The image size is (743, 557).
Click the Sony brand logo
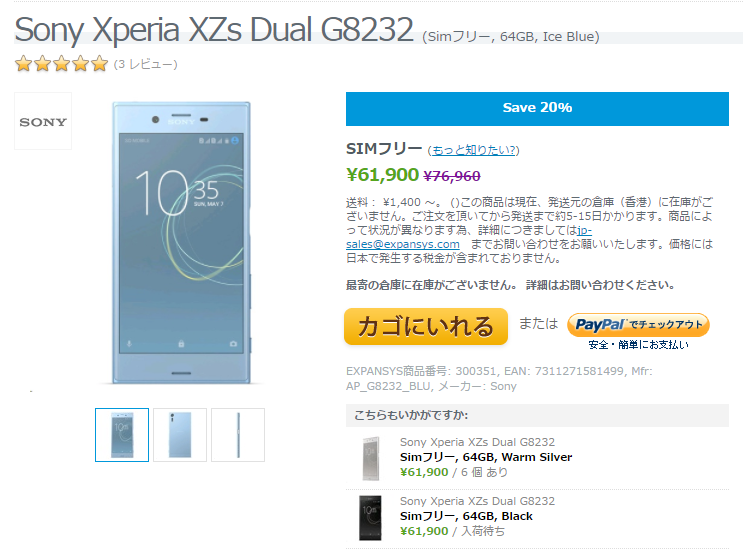point(43,121)
